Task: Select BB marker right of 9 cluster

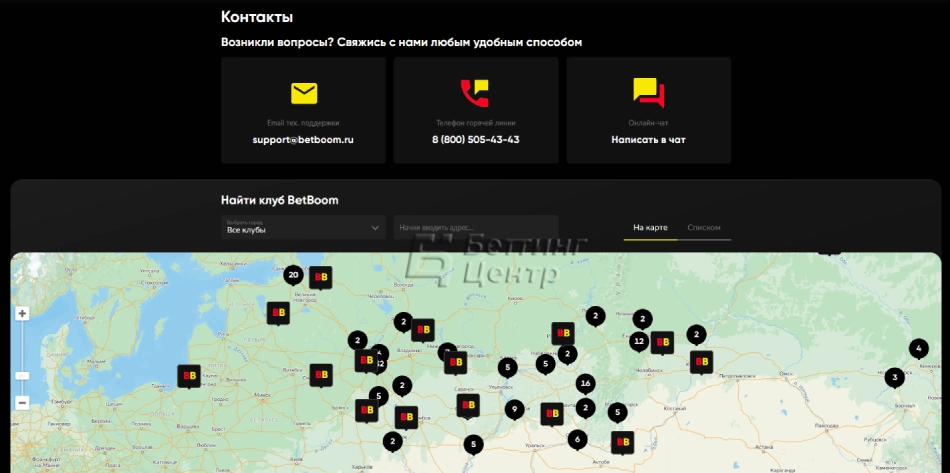Action: point(552,414)
